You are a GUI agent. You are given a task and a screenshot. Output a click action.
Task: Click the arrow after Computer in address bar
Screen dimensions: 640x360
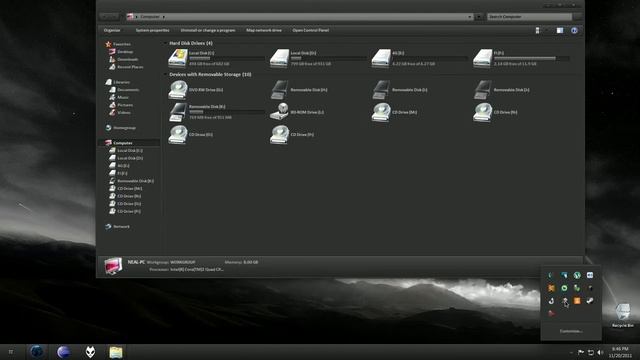click(164, 17)
